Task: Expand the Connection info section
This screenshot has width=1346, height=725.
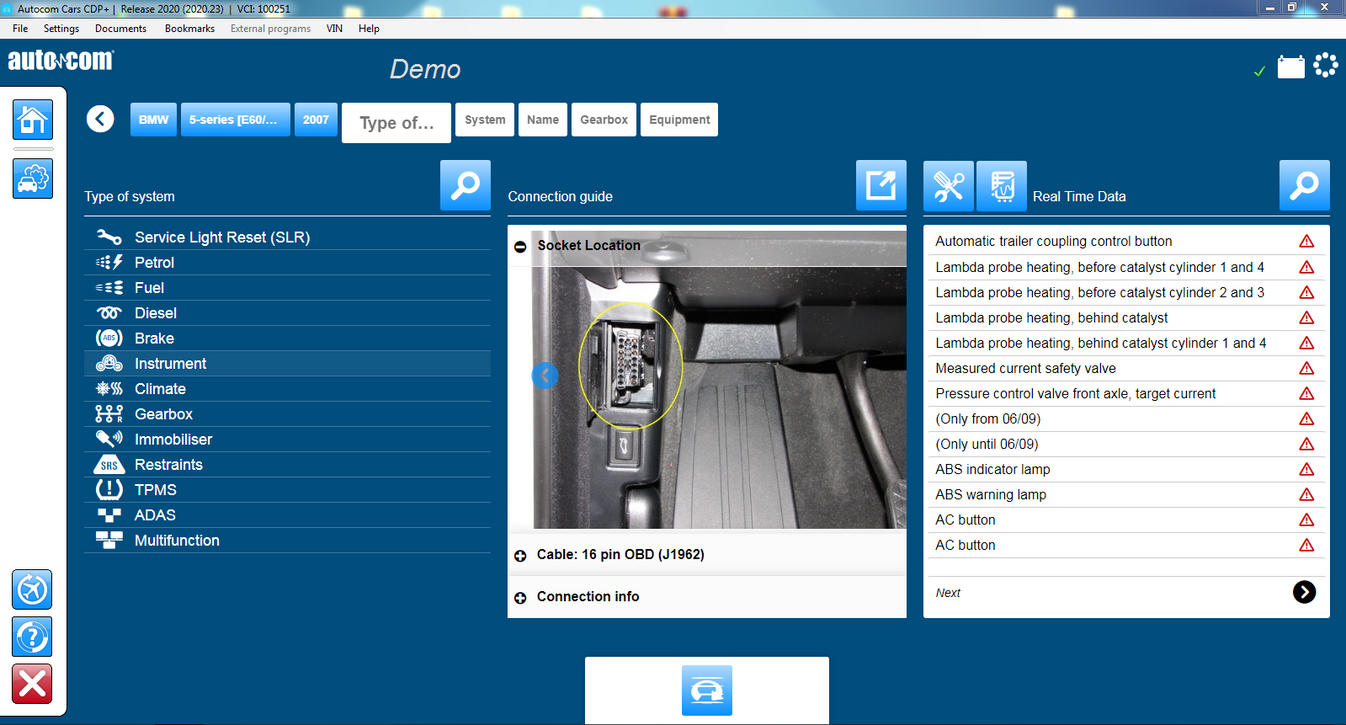Action: click(x=520, y=596)
